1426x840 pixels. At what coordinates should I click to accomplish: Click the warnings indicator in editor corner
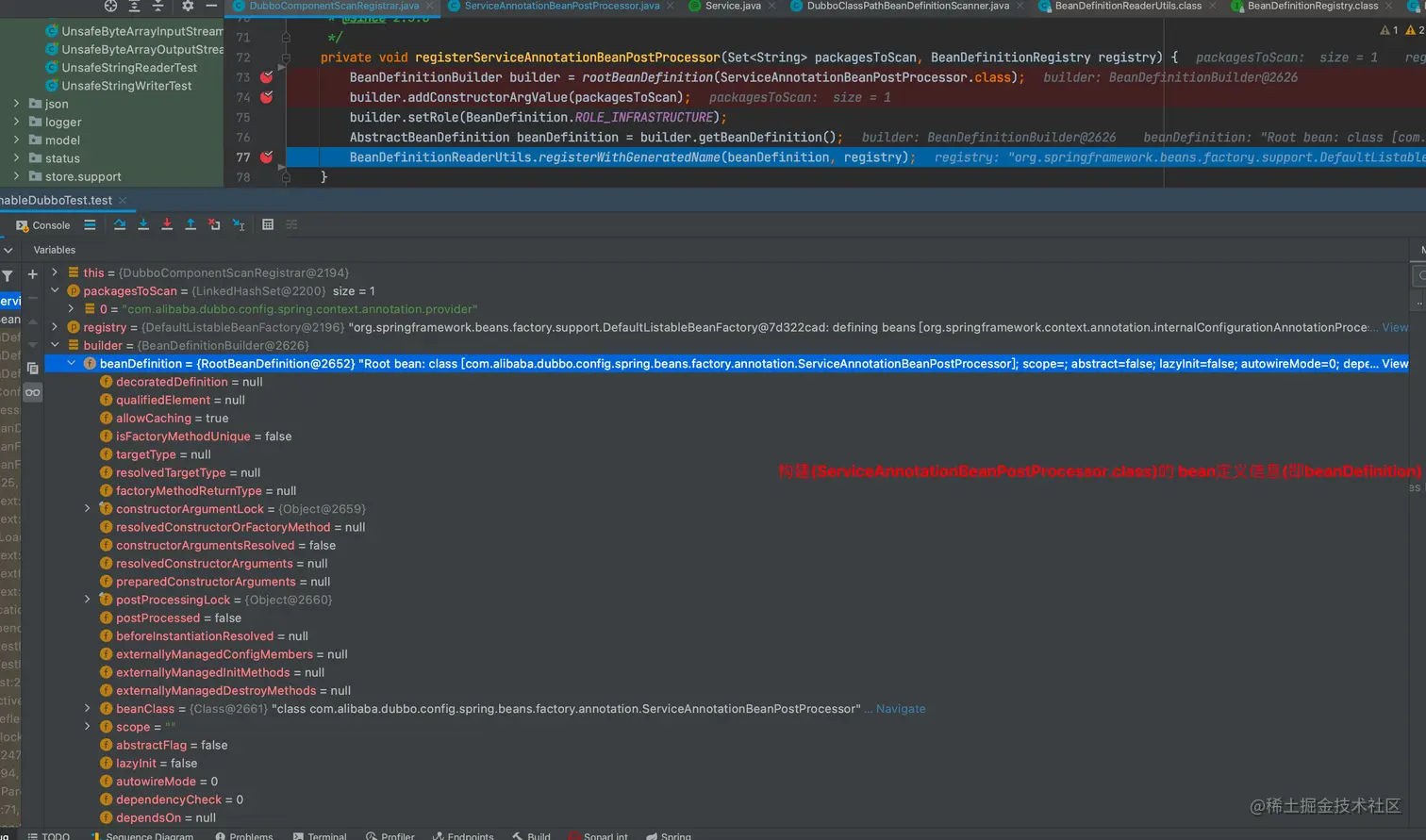coord(1401,30)
